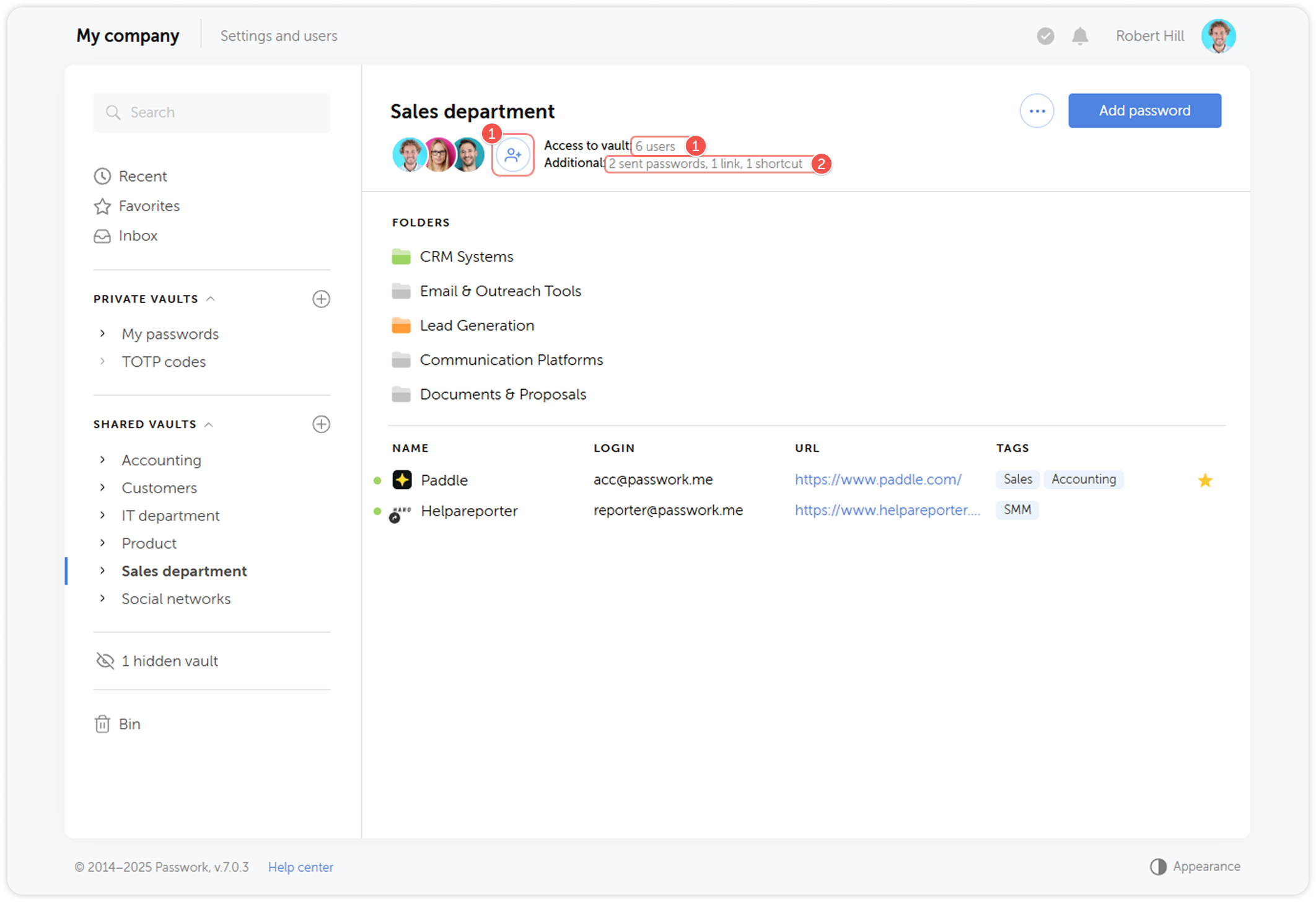This screenshot has width=1316, height=902.
Task: Click the Search input field
Action: pyautogui.click(x=212, y=113)
